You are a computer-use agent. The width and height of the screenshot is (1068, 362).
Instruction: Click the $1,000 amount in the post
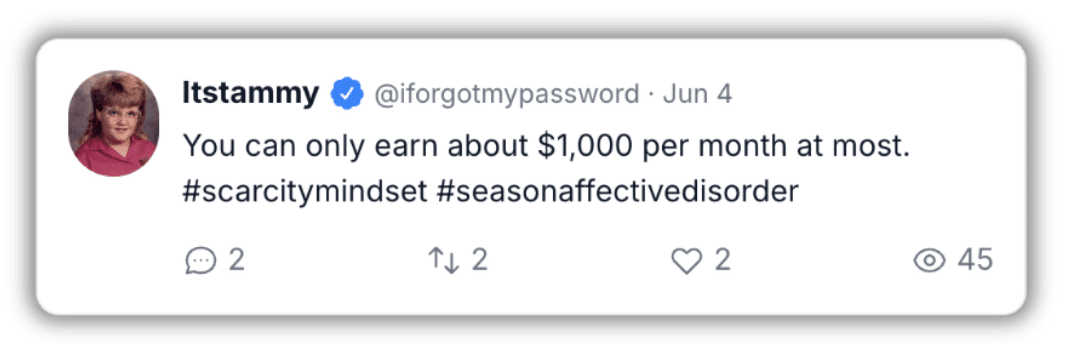tap(582, 147)
